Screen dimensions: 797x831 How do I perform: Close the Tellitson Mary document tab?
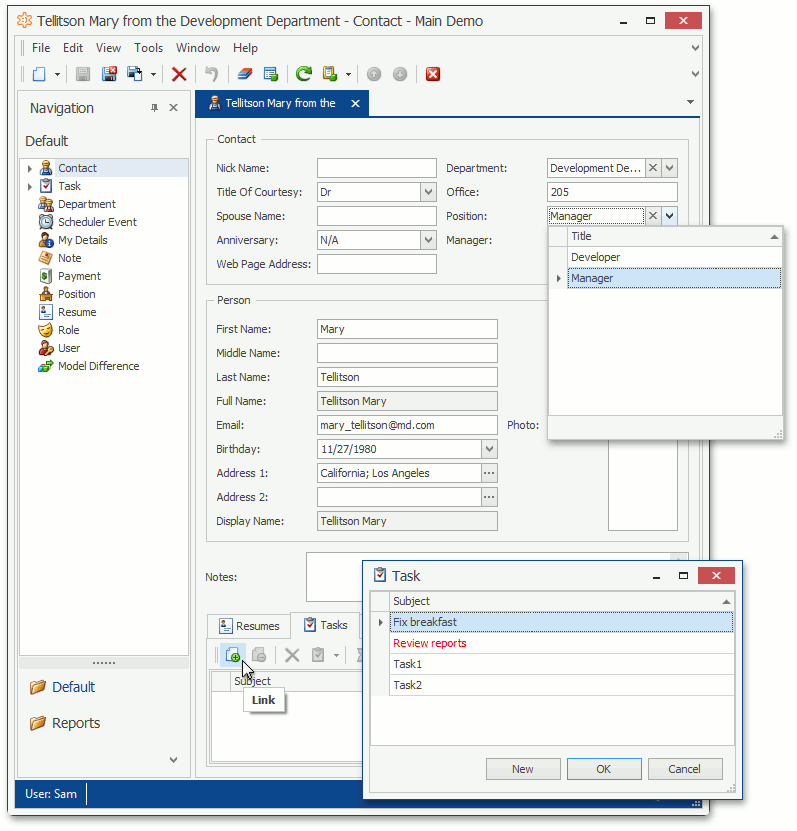coord(356,104)
